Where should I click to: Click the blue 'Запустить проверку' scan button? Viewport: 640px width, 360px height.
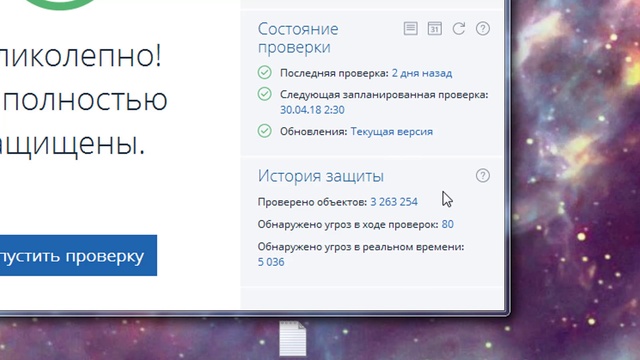(x=78, y=255)
